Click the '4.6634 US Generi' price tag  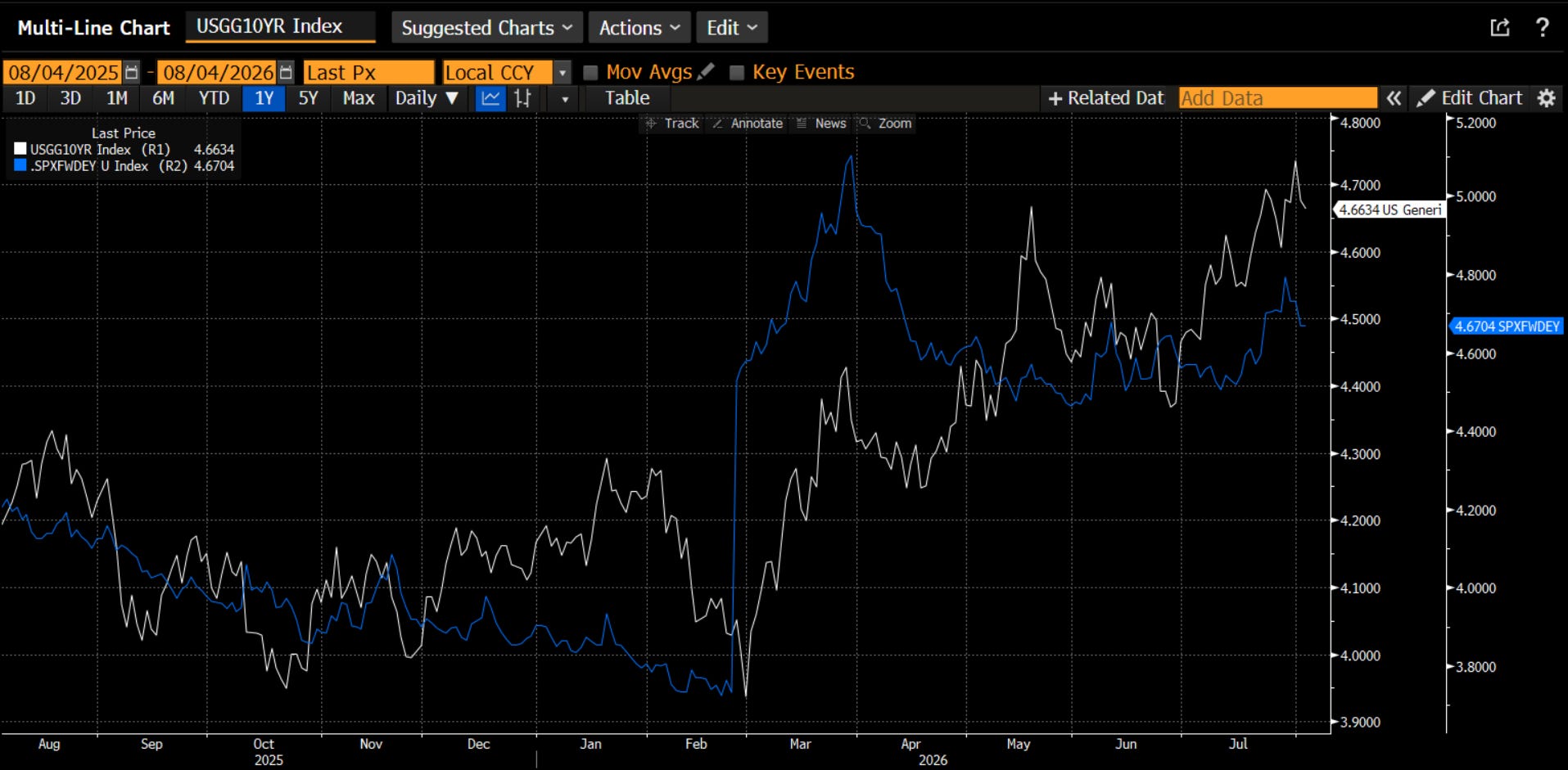click(x=1390, y=210)
